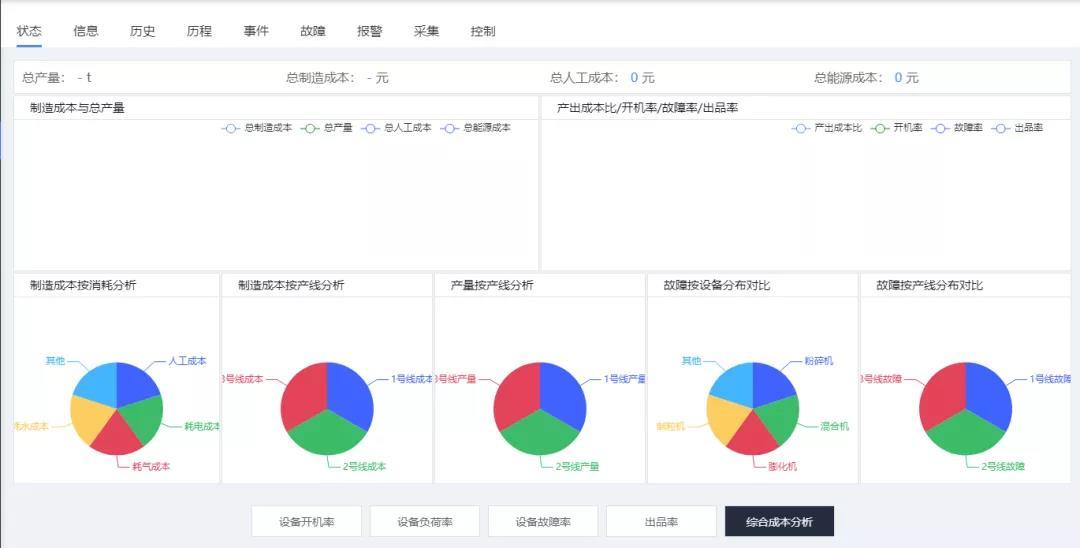Toggle the 总能源成本 legend series
1080x548 pixels.
(476, 128)
